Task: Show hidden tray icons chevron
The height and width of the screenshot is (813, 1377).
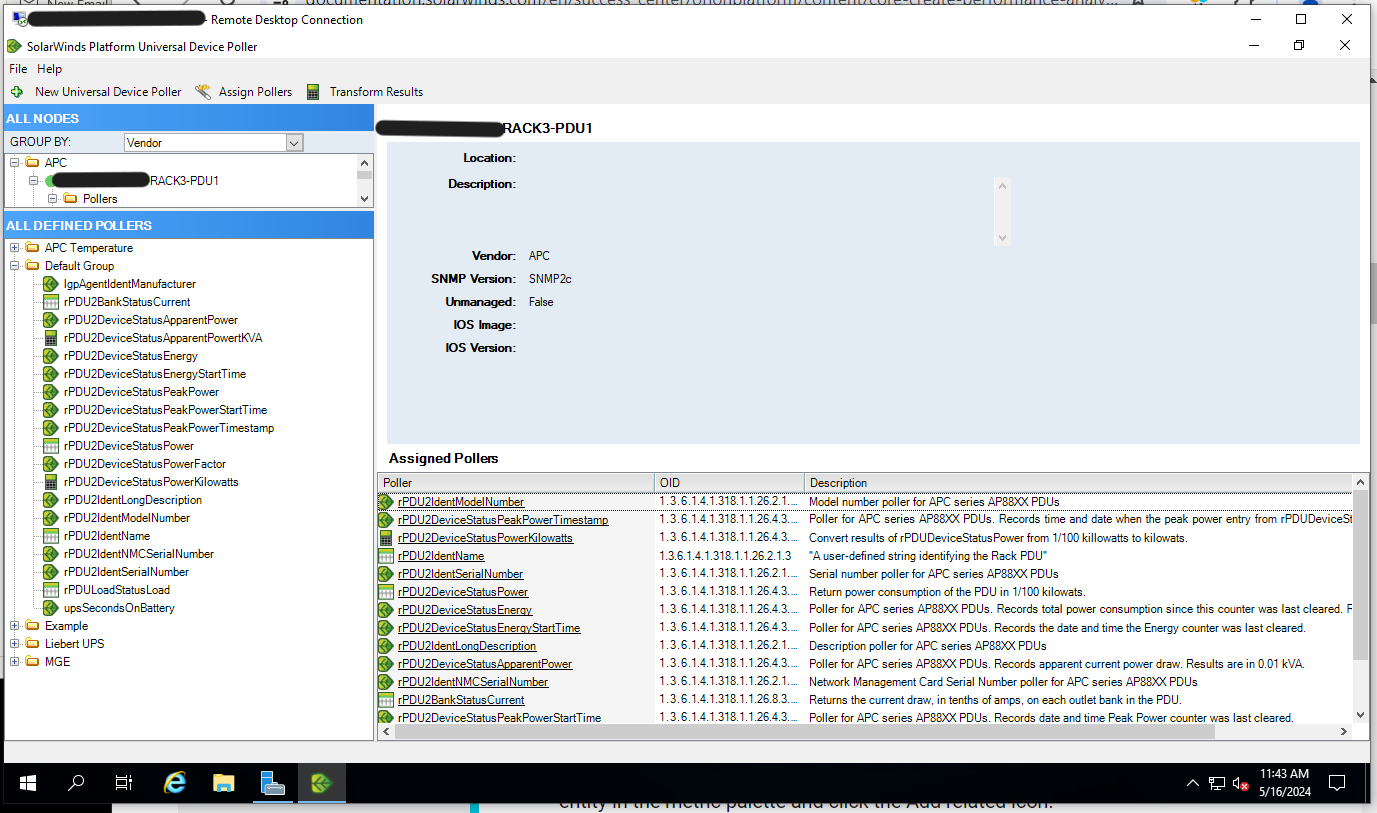Action: click(x=1193, y=783)
